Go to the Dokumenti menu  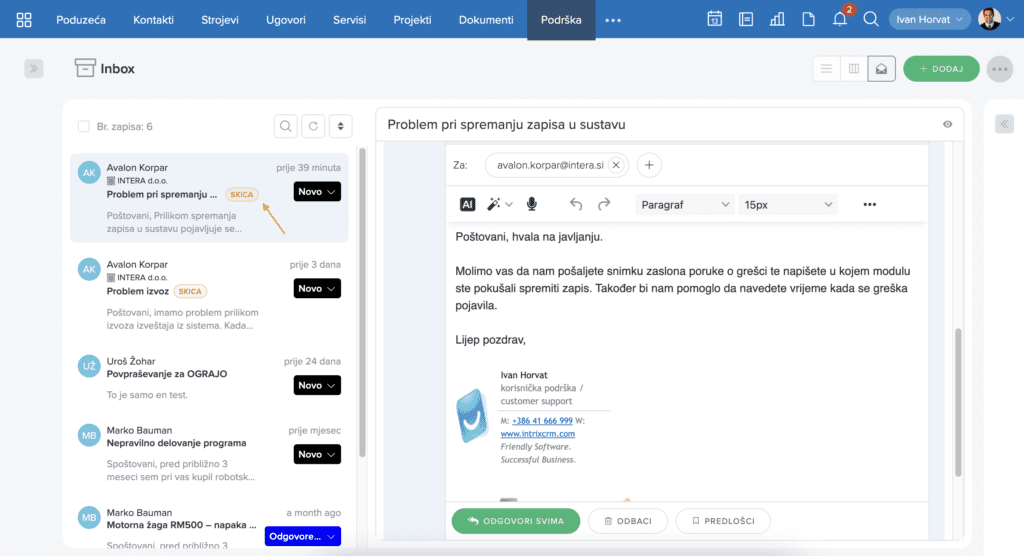tap(486, 20)
